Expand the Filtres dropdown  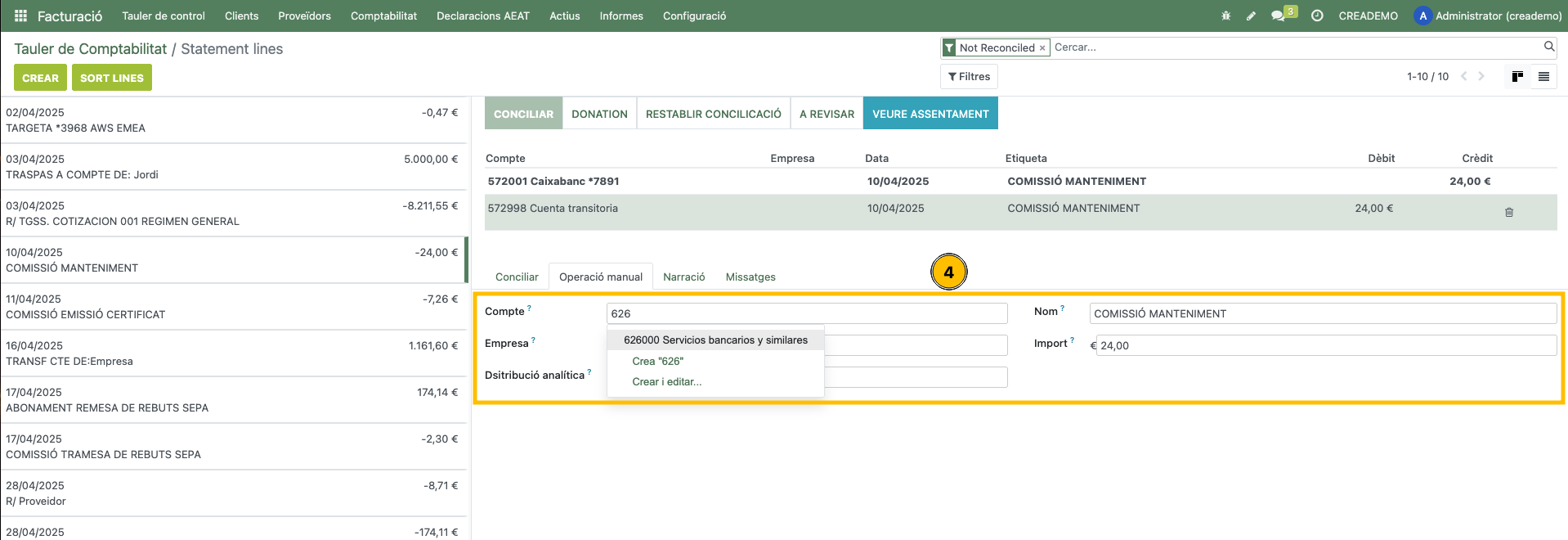pyautogui.click(x=969, y=76)
